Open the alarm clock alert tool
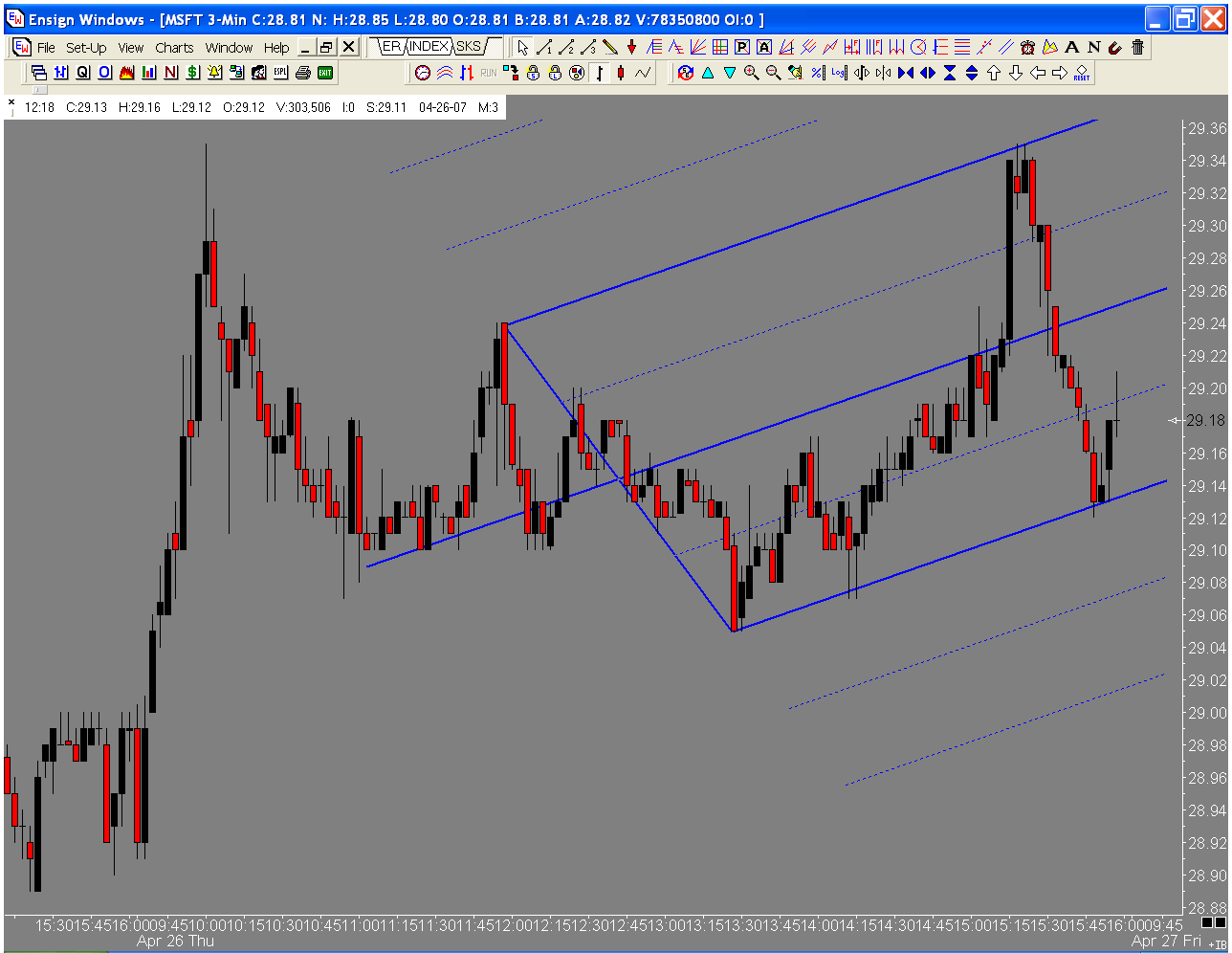The image size is (1232, 953). [1027, 47]
